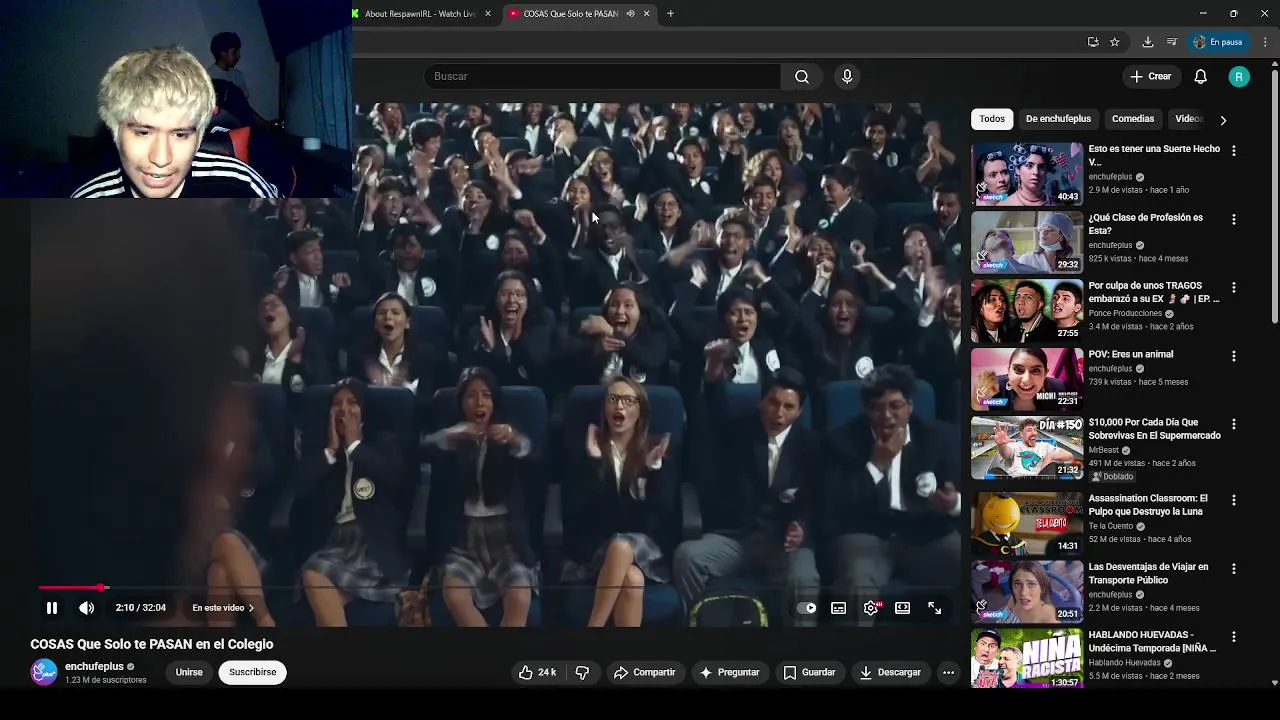Open options menu for 'POV: Eres un animal'

(x=1234, y=356)
